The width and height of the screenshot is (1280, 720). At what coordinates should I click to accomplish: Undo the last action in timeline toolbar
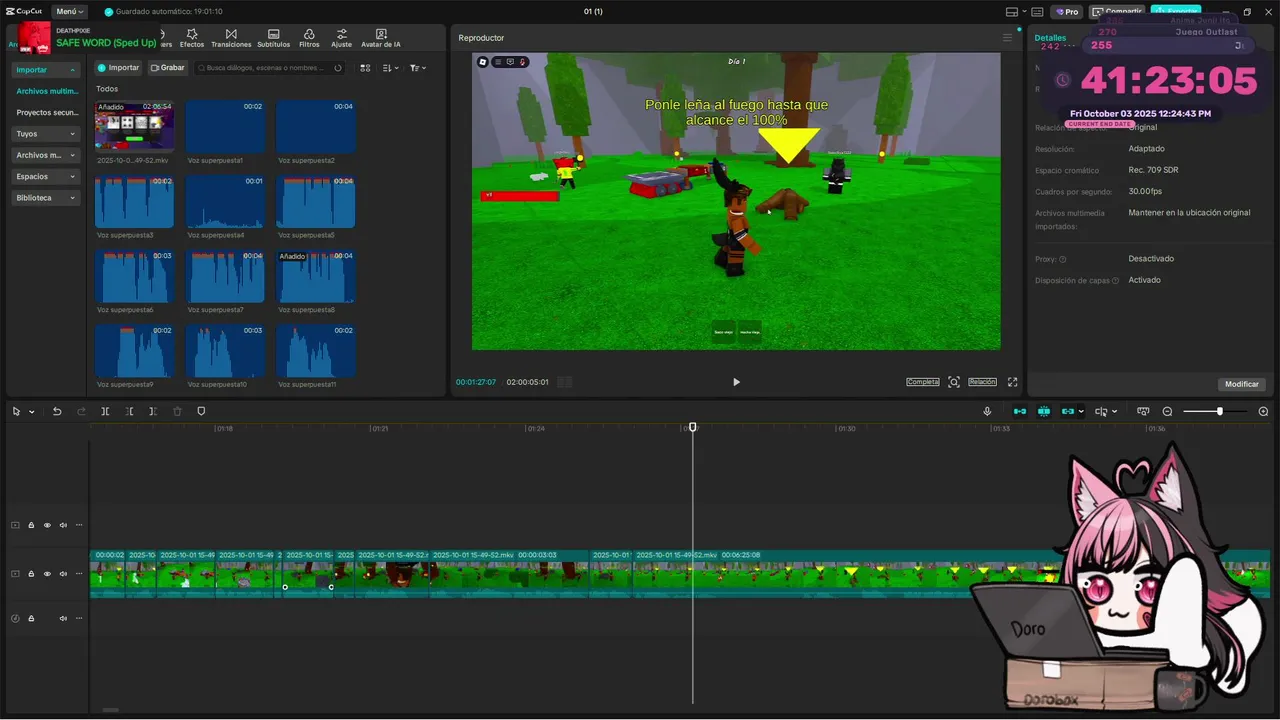(x=57, y=411)
